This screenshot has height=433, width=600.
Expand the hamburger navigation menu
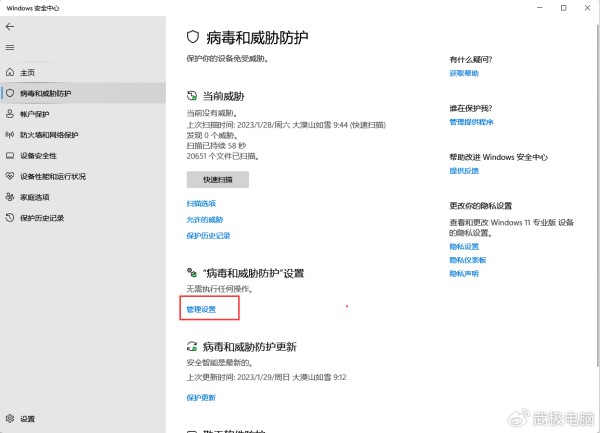(10, 47)
